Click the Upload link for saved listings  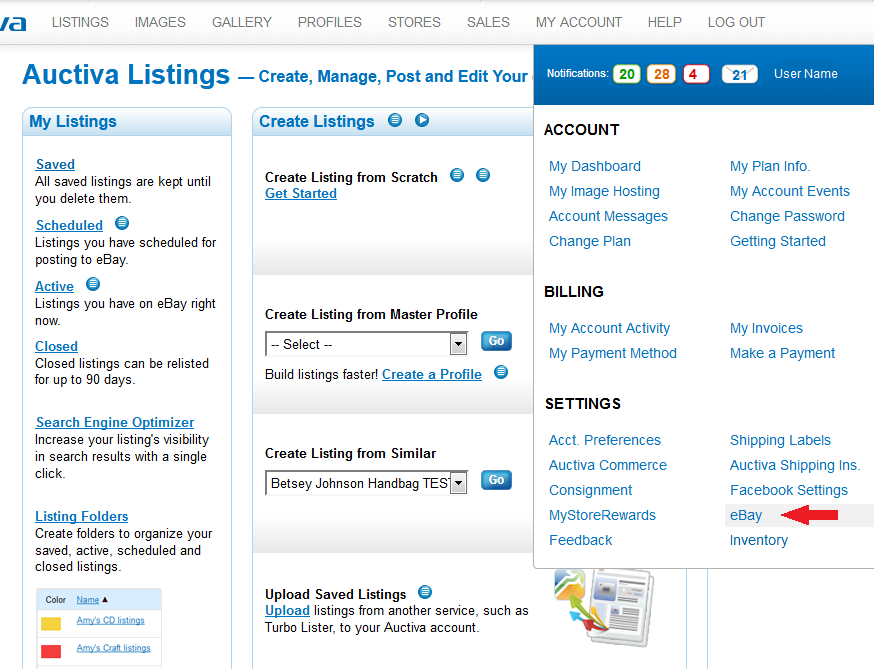(287, 610)
